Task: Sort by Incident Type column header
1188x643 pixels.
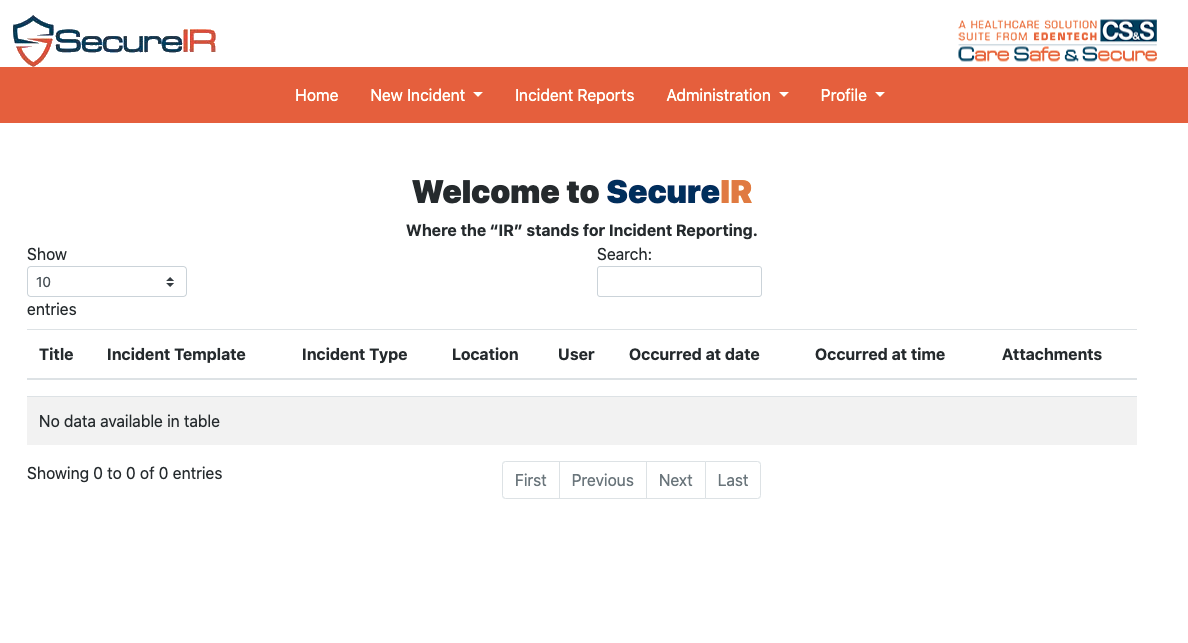Action: coord(355,354)
